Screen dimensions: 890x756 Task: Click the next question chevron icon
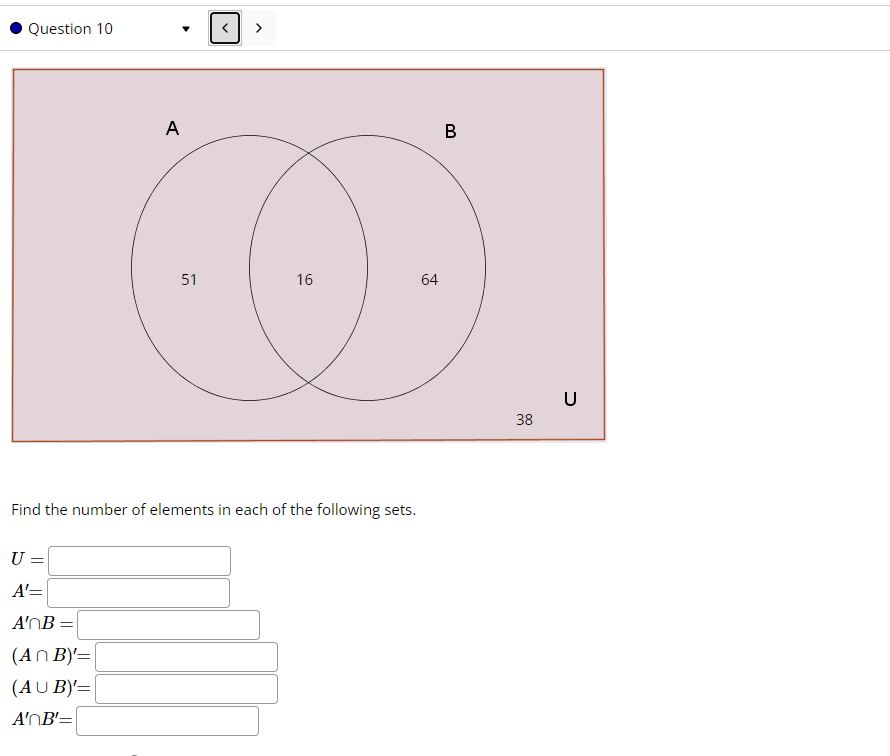(x=259, y=28)
